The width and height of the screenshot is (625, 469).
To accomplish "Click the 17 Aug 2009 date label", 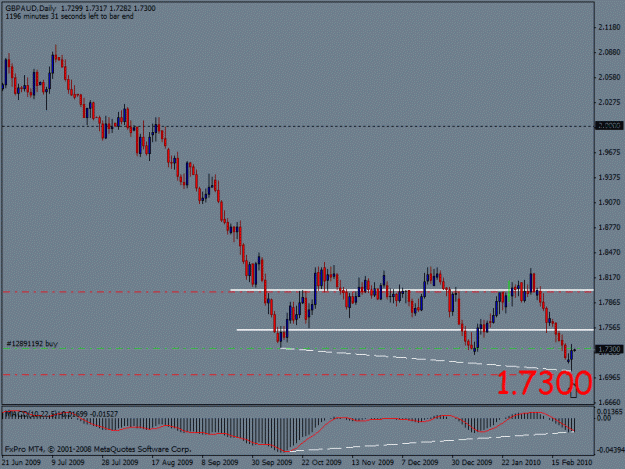I will click(x=172, y=462).
